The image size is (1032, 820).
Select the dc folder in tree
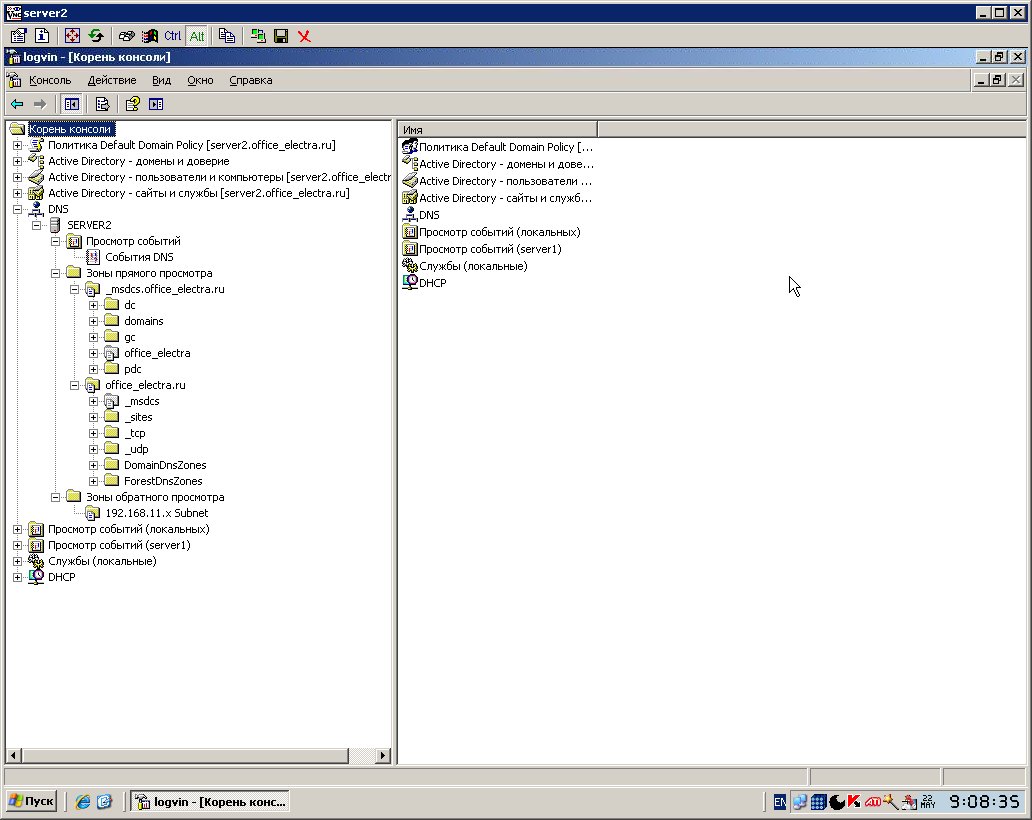130,305
